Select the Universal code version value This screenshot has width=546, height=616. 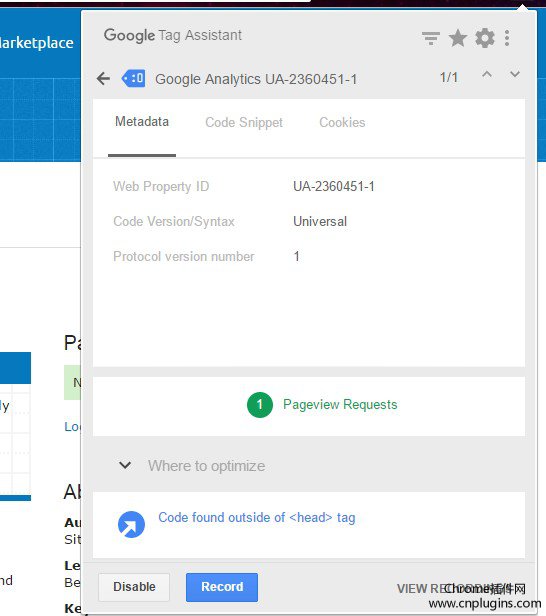tap(320, 221)
